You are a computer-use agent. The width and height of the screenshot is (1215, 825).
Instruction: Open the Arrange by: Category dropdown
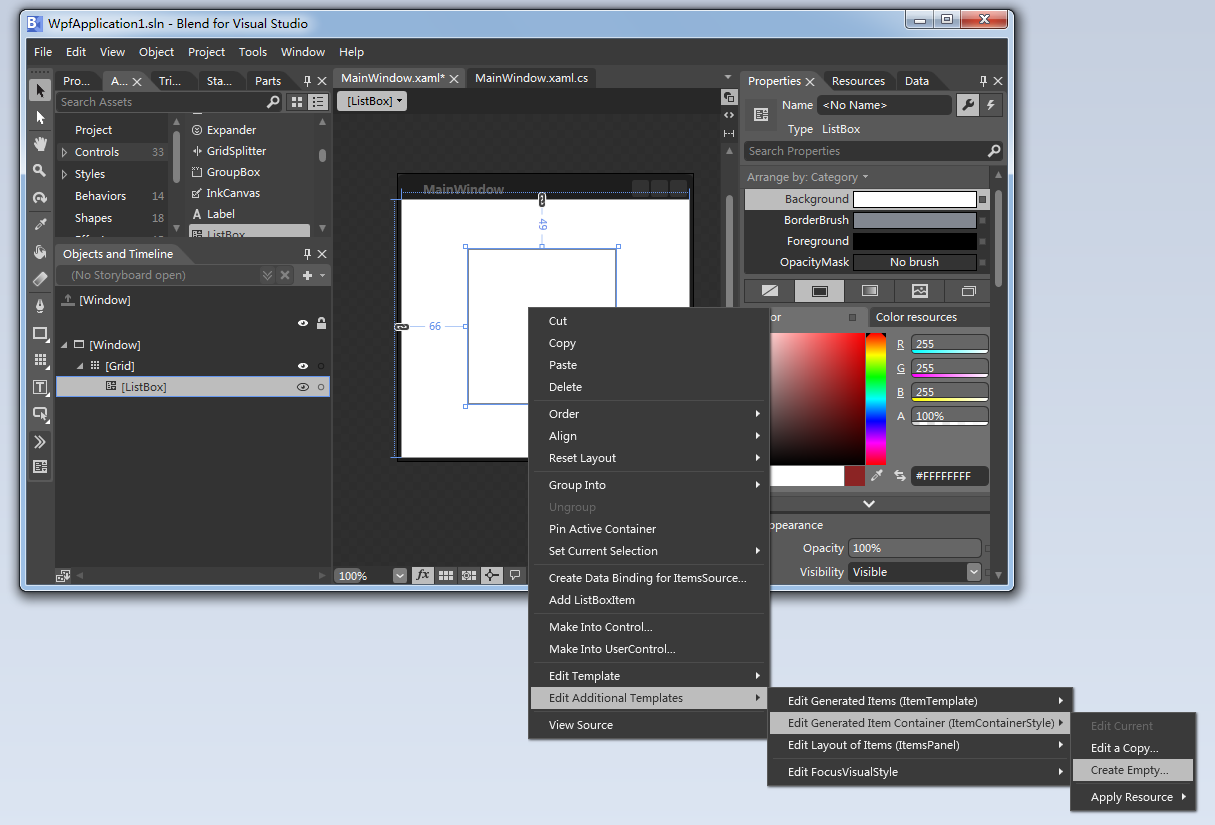tap(808, 177)
